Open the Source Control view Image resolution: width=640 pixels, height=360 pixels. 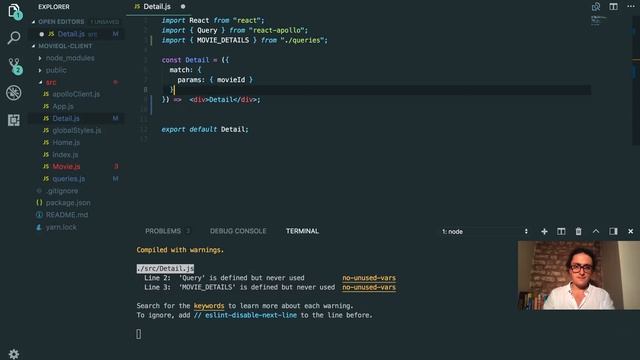15,66
